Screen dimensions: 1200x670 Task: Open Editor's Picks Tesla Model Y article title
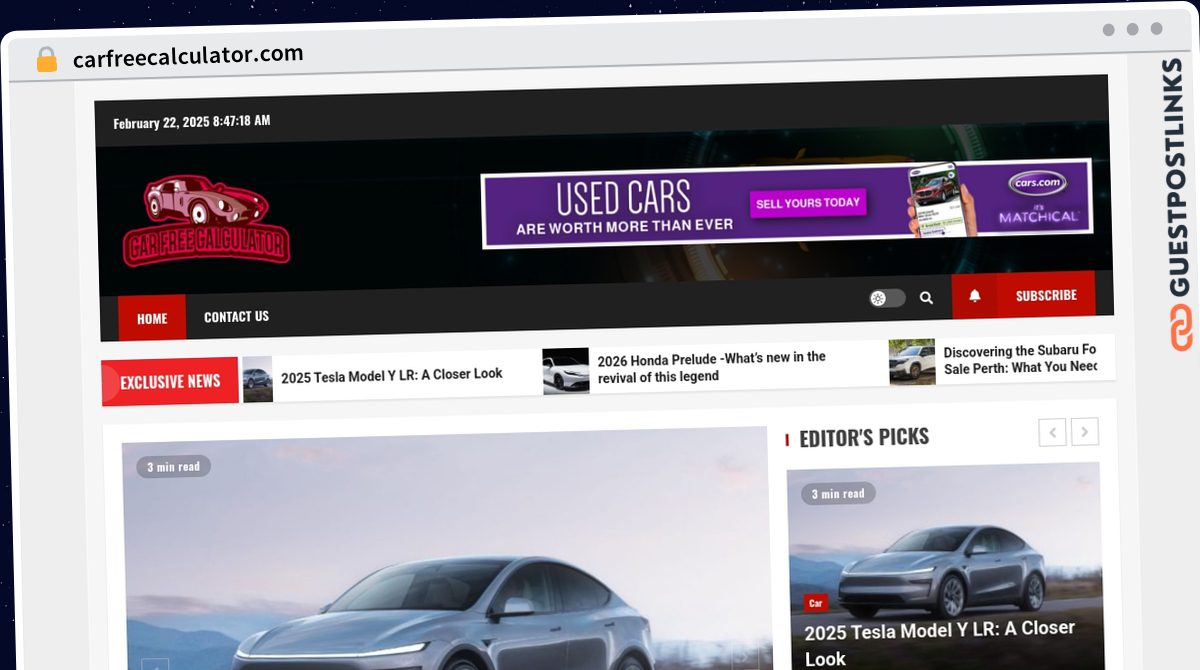940,643
